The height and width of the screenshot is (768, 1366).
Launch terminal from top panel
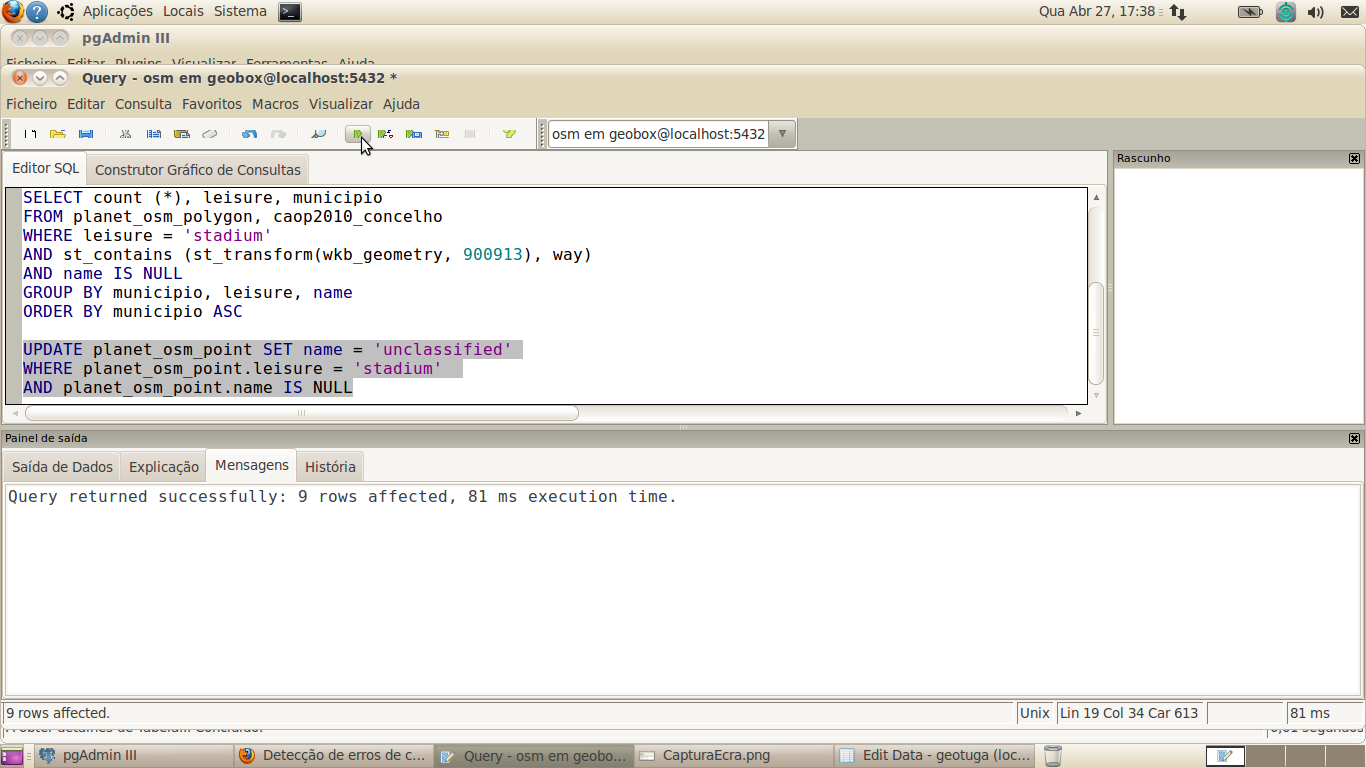point(289,12)
